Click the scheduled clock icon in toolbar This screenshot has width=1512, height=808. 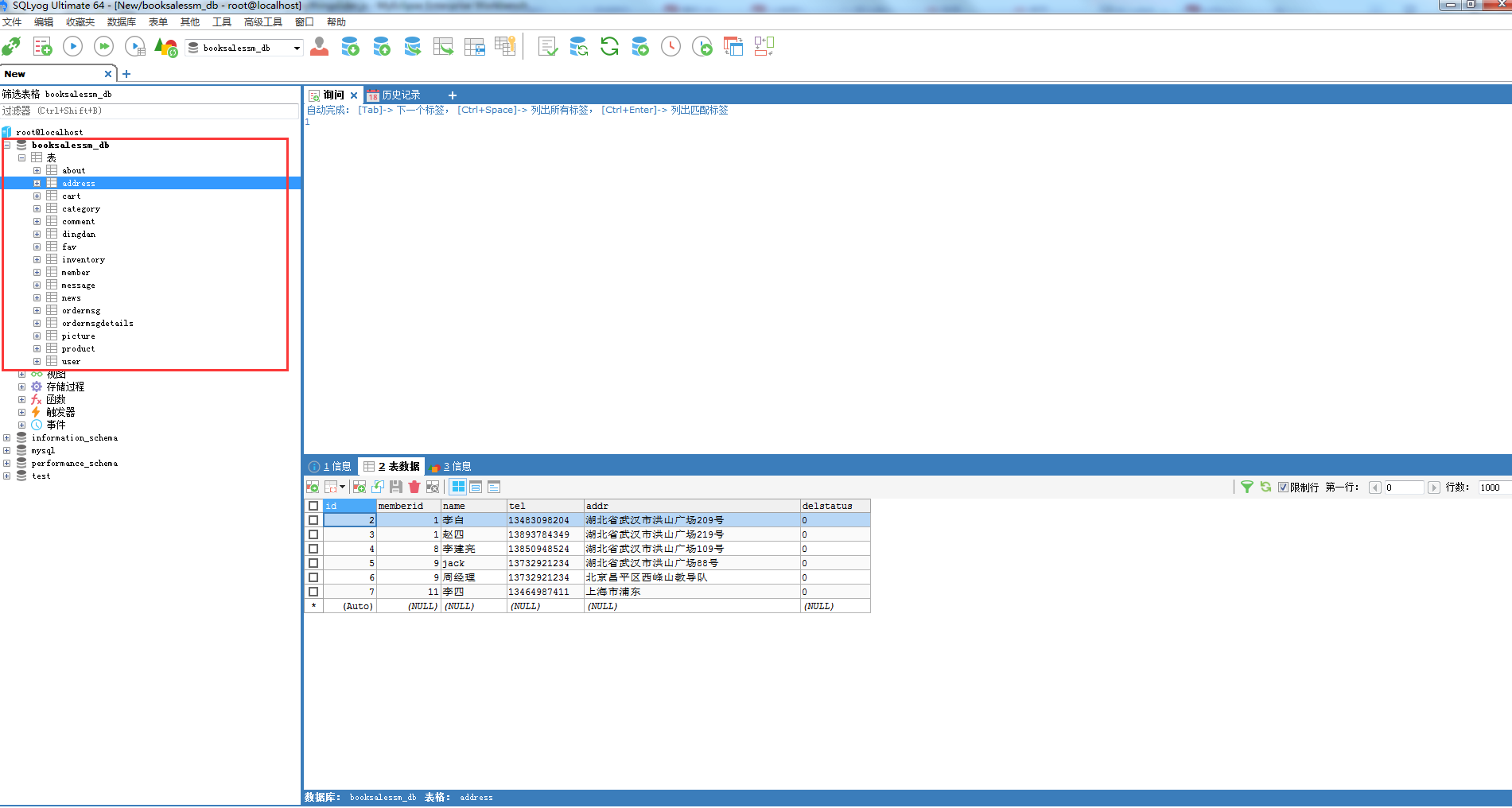pyautogui.click(x=671, y=47)
